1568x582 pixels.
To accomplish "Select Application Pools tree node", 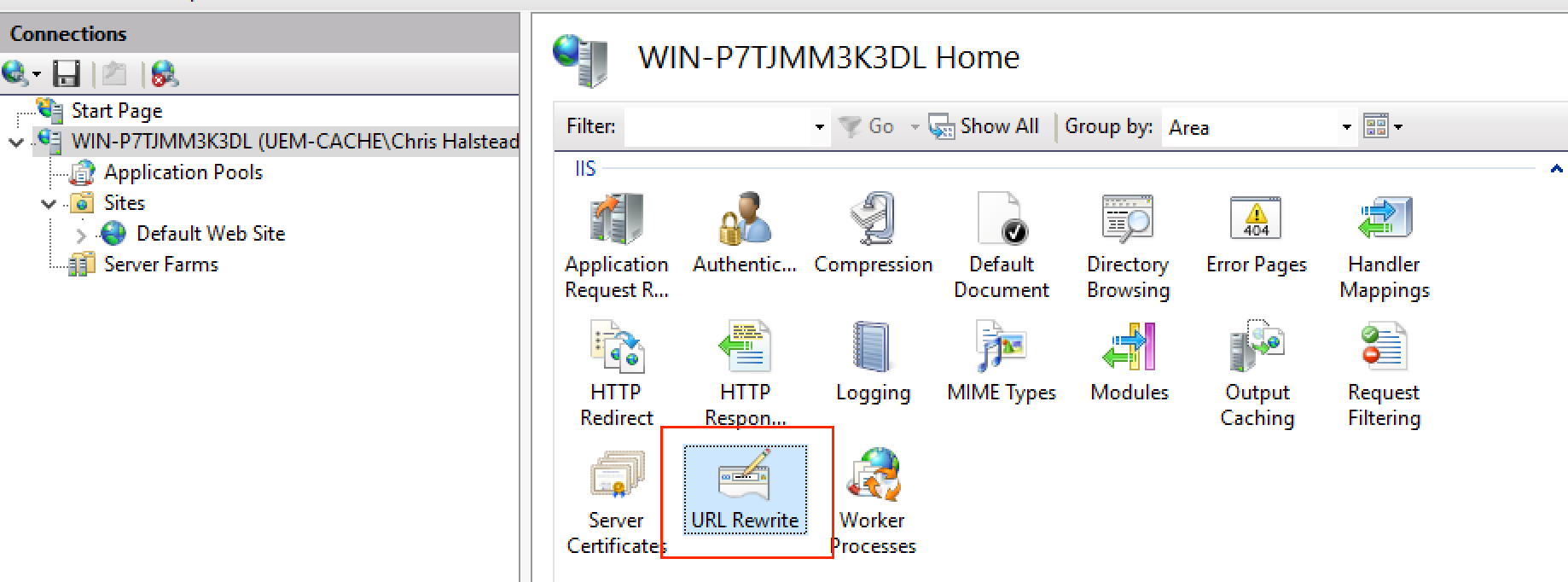I will (183, 172).
